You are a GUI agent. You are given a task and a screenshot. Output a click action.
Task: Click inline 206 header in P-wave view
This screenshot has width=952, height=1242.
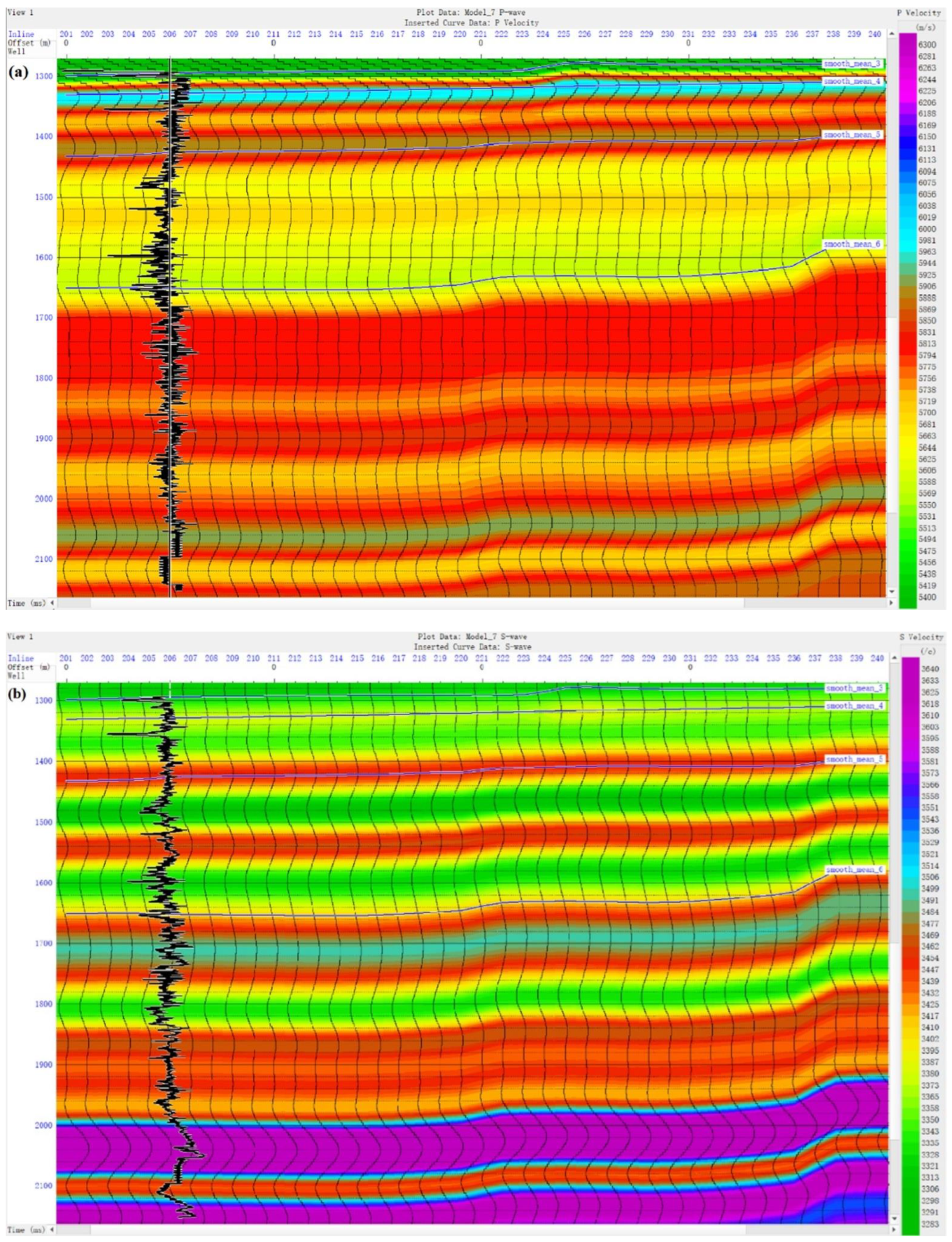point(169,35)
